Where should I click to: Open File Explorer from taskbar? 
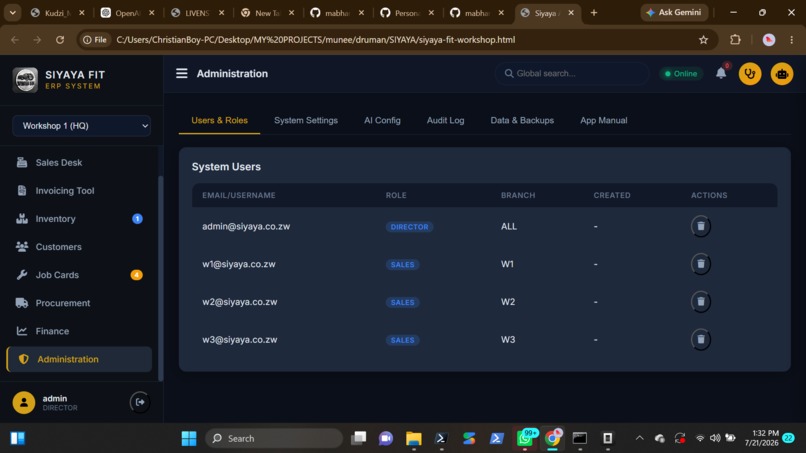click(413, 439)
